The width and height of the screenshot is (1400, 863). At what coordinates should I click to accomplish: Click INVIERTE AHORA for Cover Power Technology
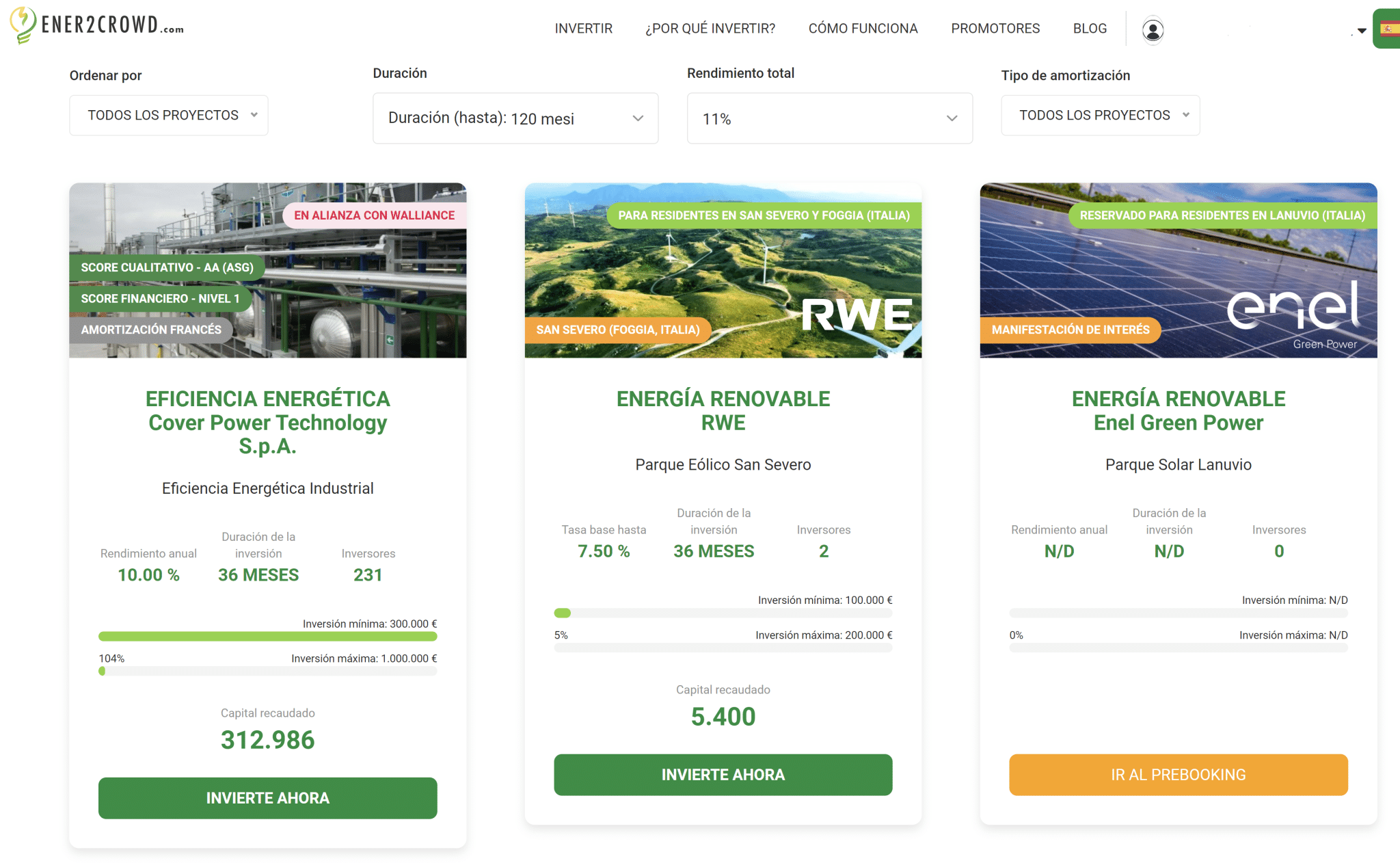point(268,798)
